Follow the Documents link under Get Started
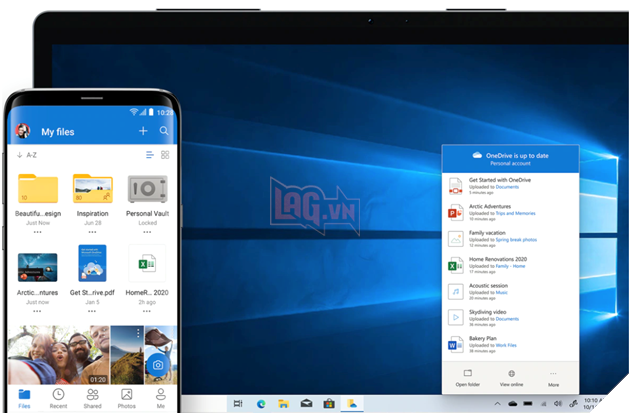The image size is (630, 413). click(x=507, y=187)
